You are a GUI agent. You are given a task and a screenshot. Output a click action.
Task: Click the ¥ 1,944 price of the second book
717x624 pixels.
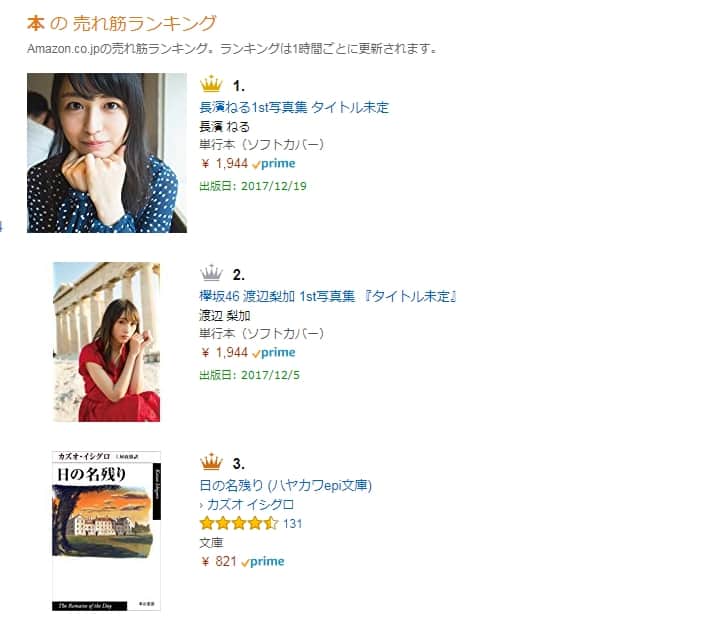[225, 352]
